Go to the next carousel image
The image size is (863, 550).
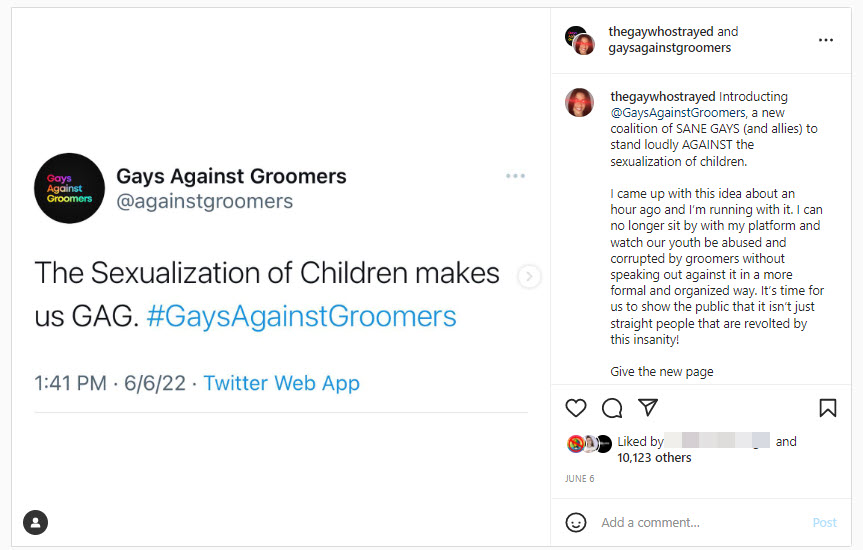pyautogui.click(x=530, y=277)
